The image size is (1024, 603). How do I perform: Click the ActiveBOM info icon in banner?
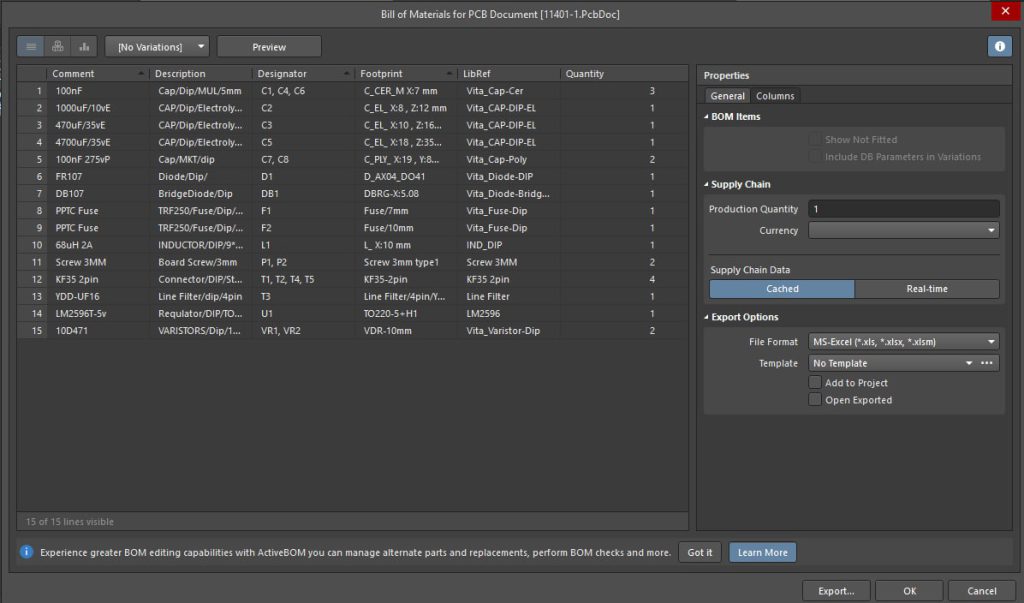point(27,552)
